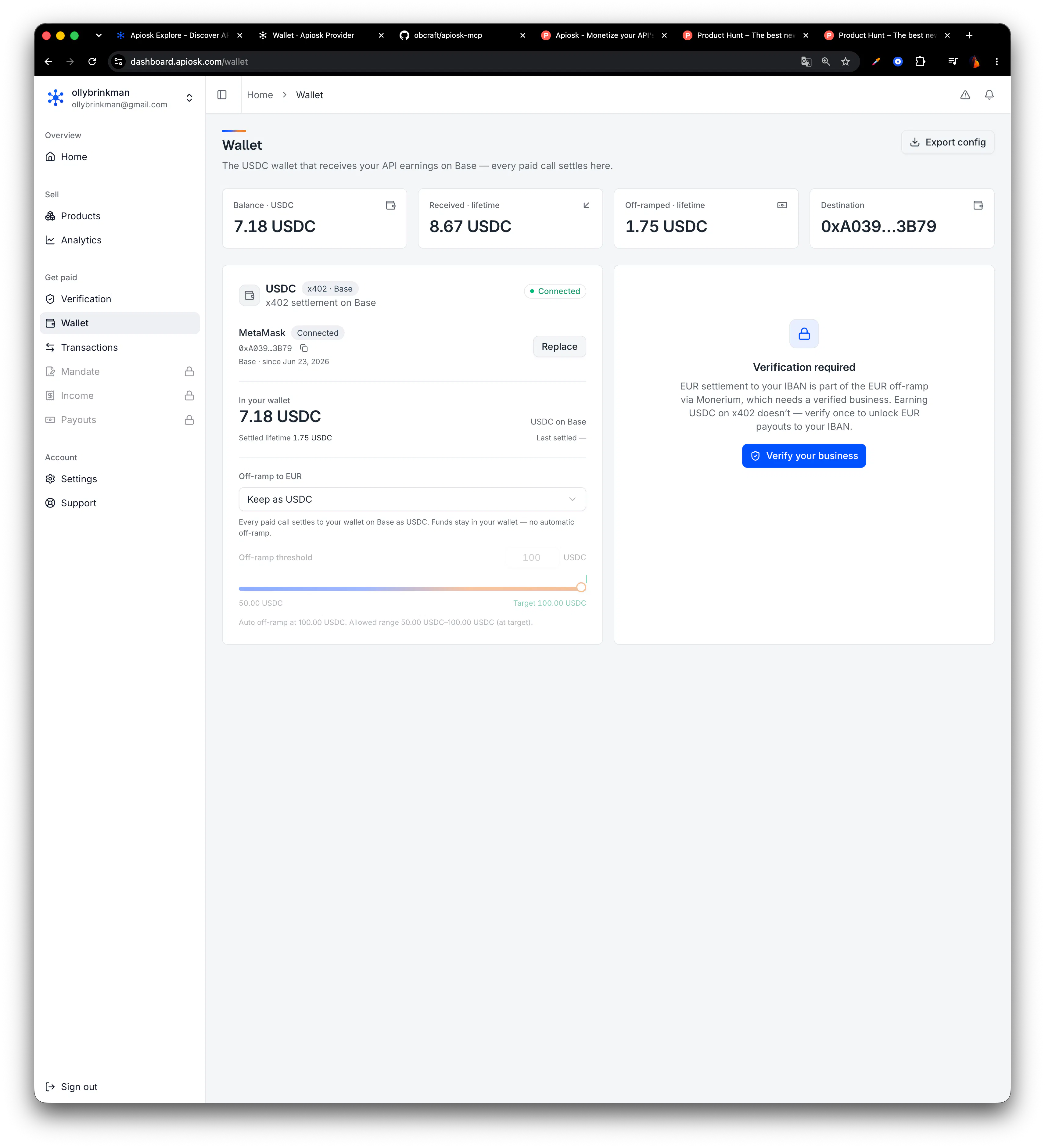This screenshot has height=1148, width=1045.
Task: Open the alerts triangle warning icon
Action: (965, 95)
